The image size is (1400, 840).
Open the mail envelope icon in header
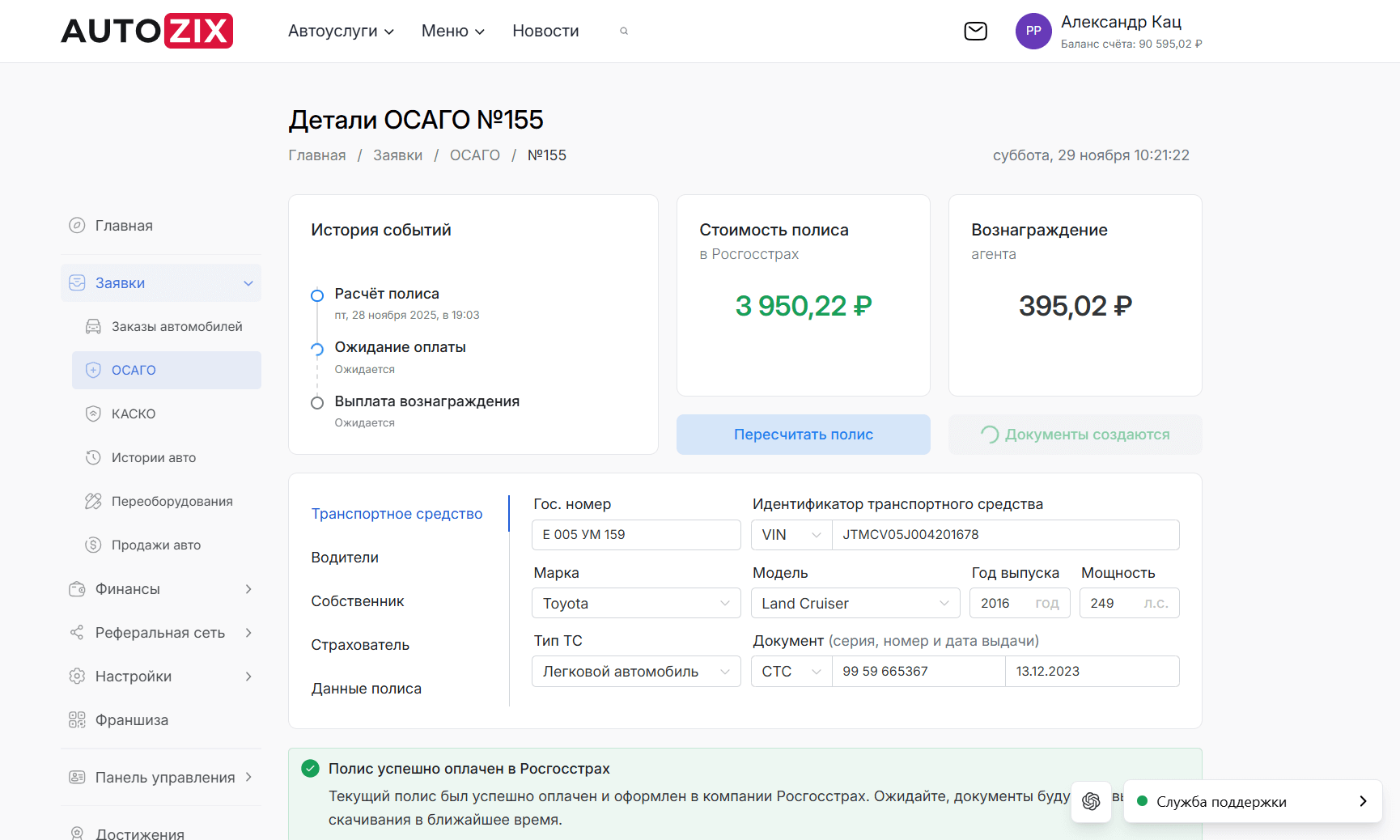tap(975, 31)
